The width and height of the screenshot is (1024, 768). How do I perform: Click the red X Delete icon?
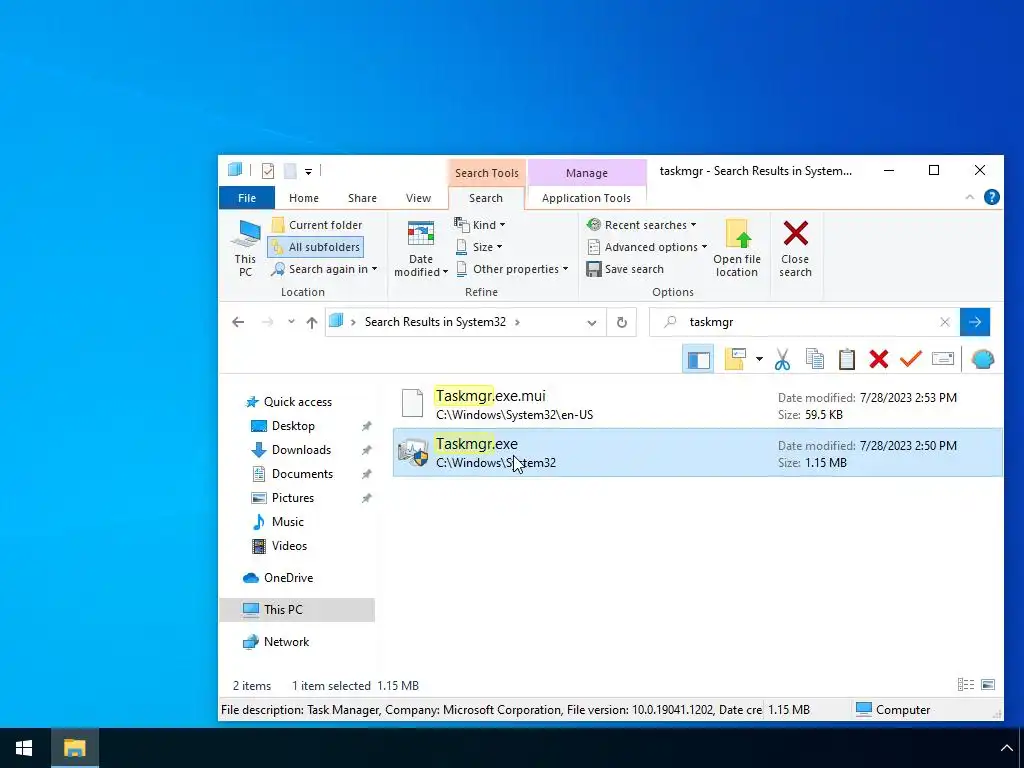[x=878, y=359]
